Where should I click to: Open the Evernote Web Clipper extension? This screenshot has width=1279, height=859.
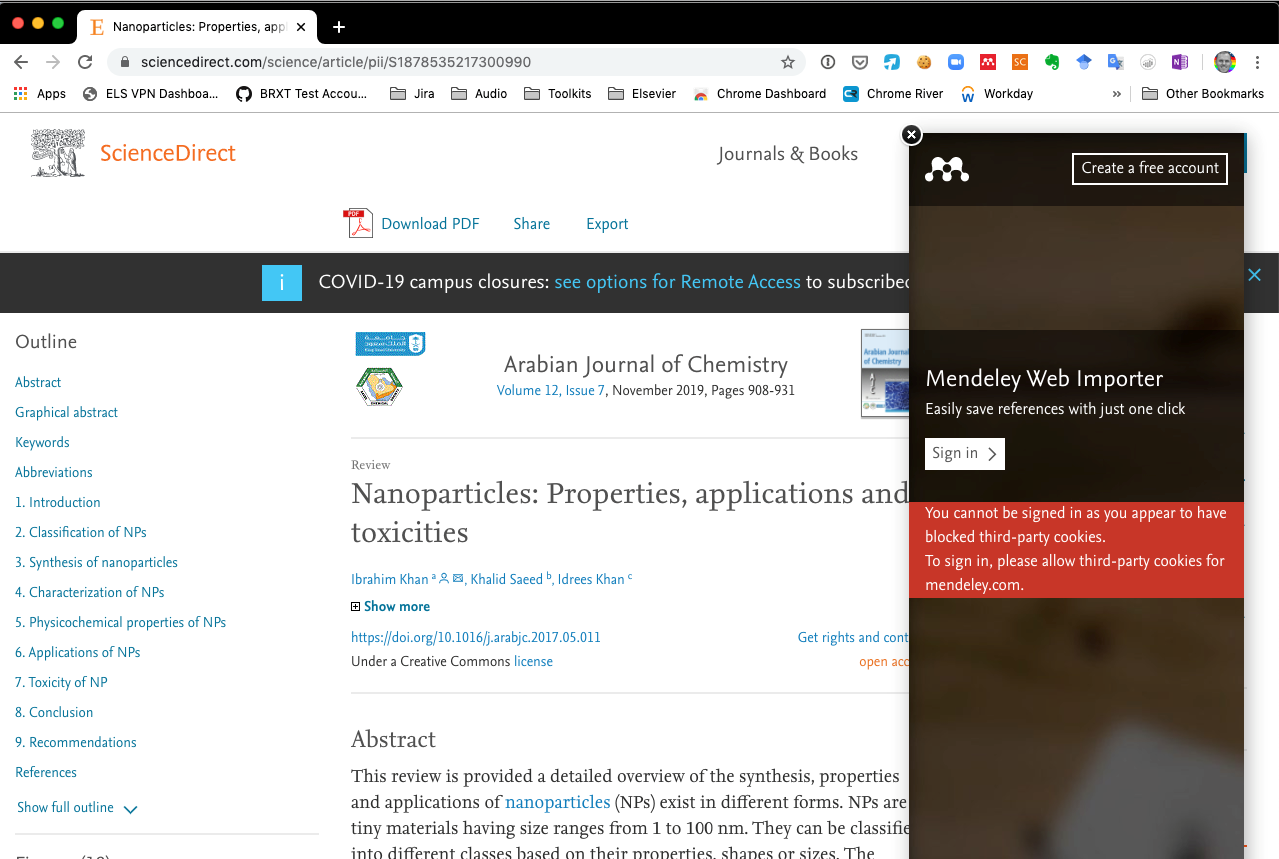(1052, 62)
